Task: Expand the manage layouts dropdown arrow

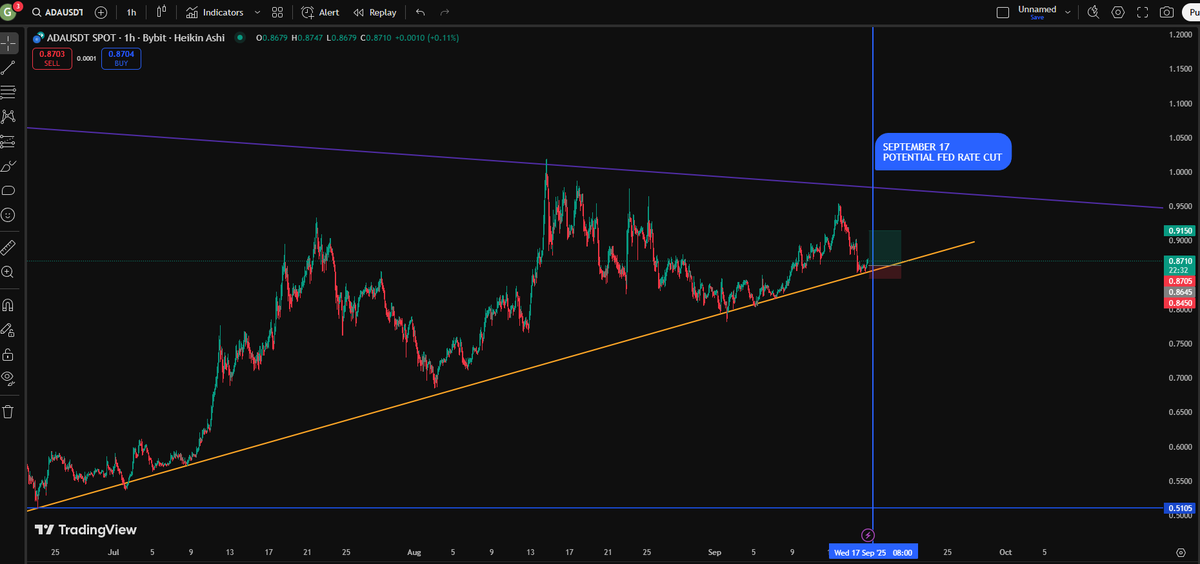Action: pyautogui.click(x=1068, y=12)
